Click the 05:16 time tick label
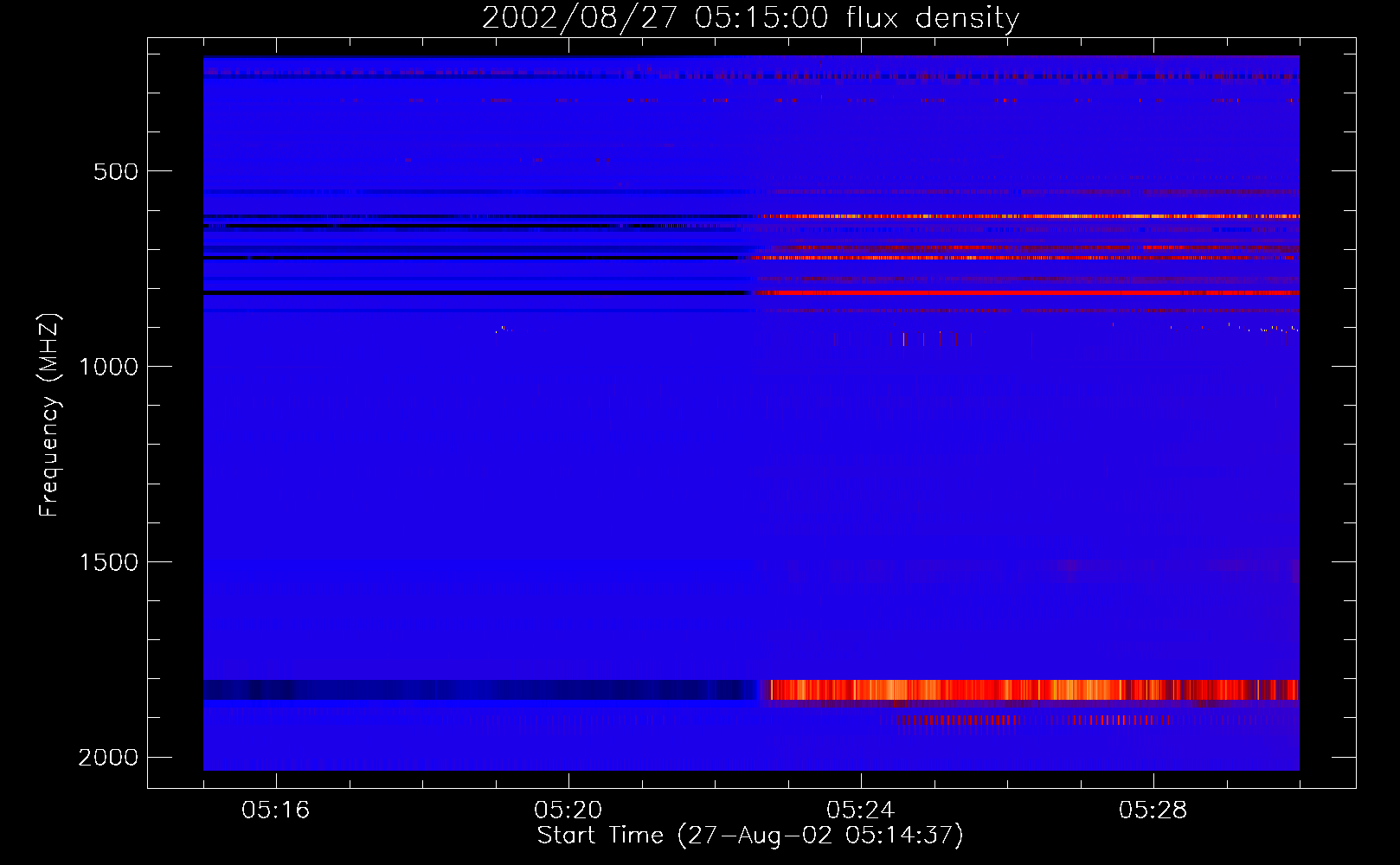 [x=275, y=811]
